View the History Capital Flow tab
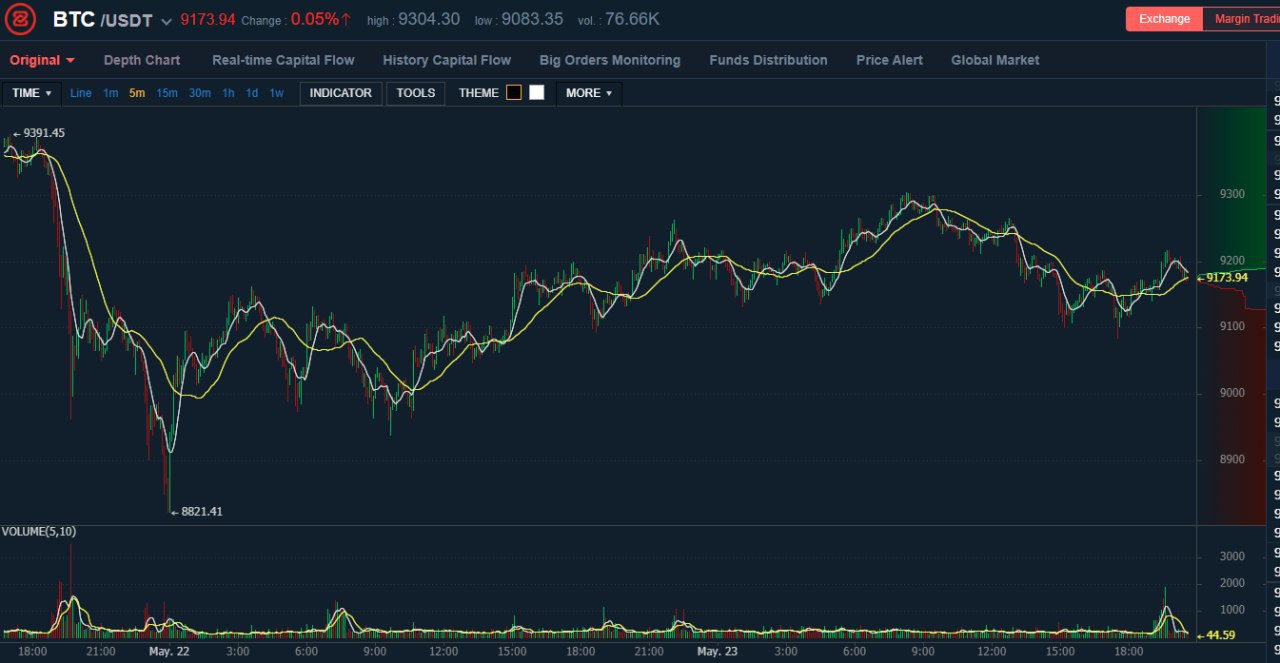1280x663 pixels. [x=447, y=60]
